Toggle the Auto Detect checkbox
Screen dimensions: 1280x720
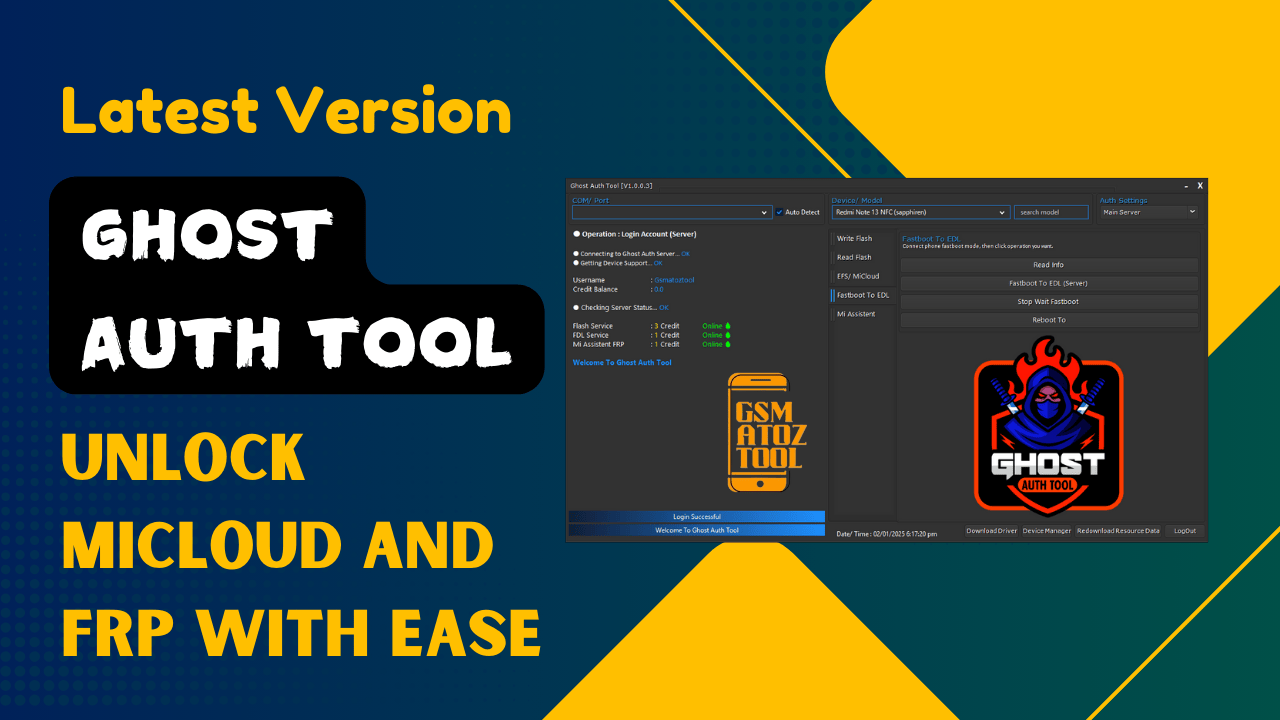[x=780, y=212]
